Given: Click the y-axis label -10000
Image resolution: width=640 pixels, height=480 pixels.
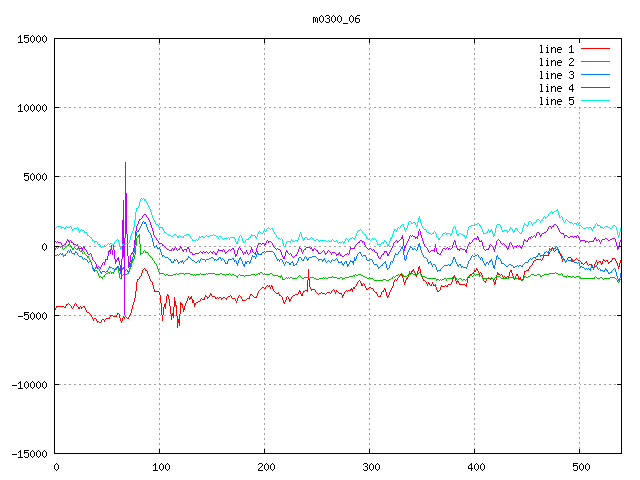Looking at the screenshot, I should [29, 385].
